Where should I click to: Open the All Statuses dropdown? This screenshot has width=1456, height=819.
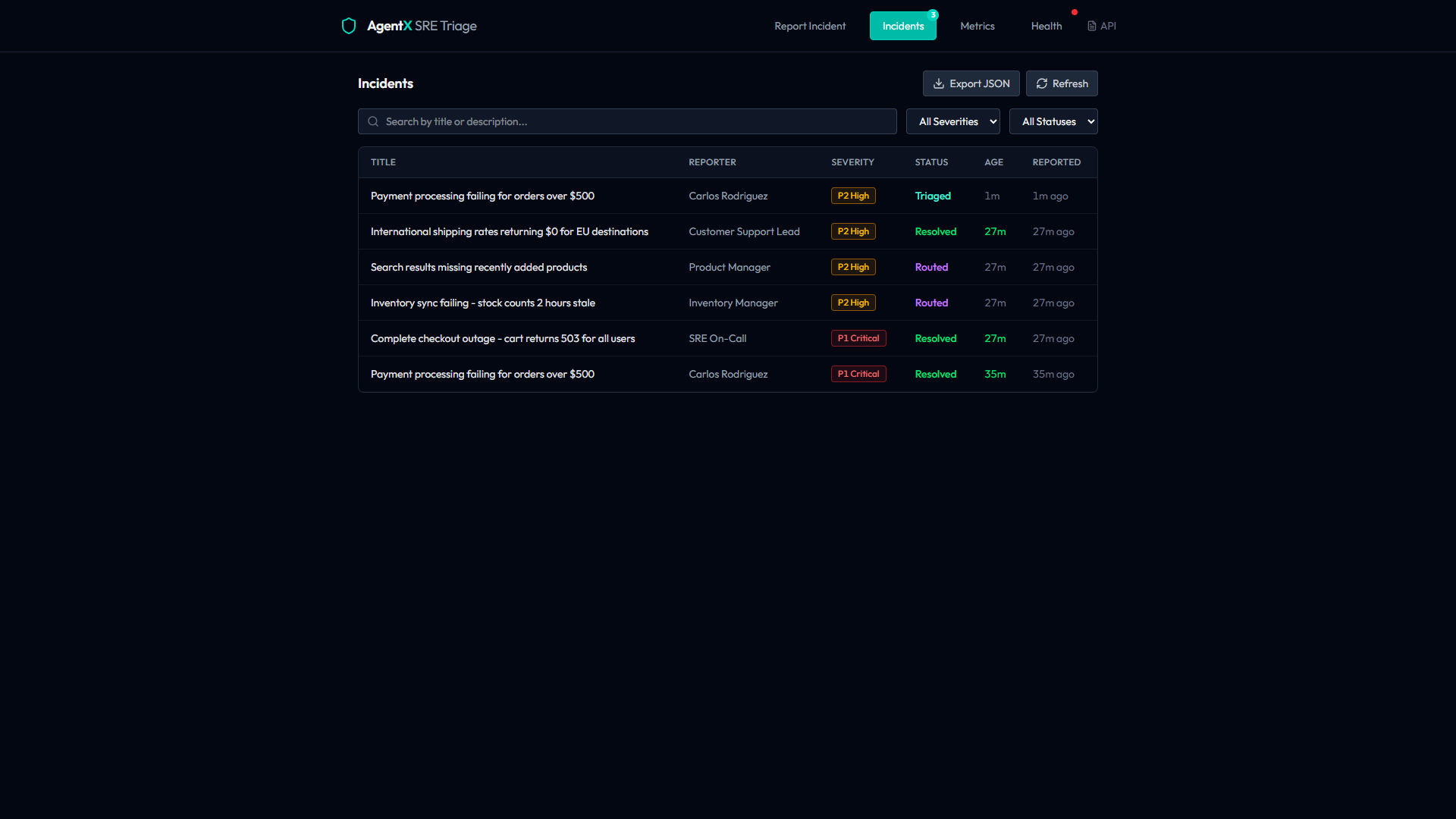(x=1053, y=121)
